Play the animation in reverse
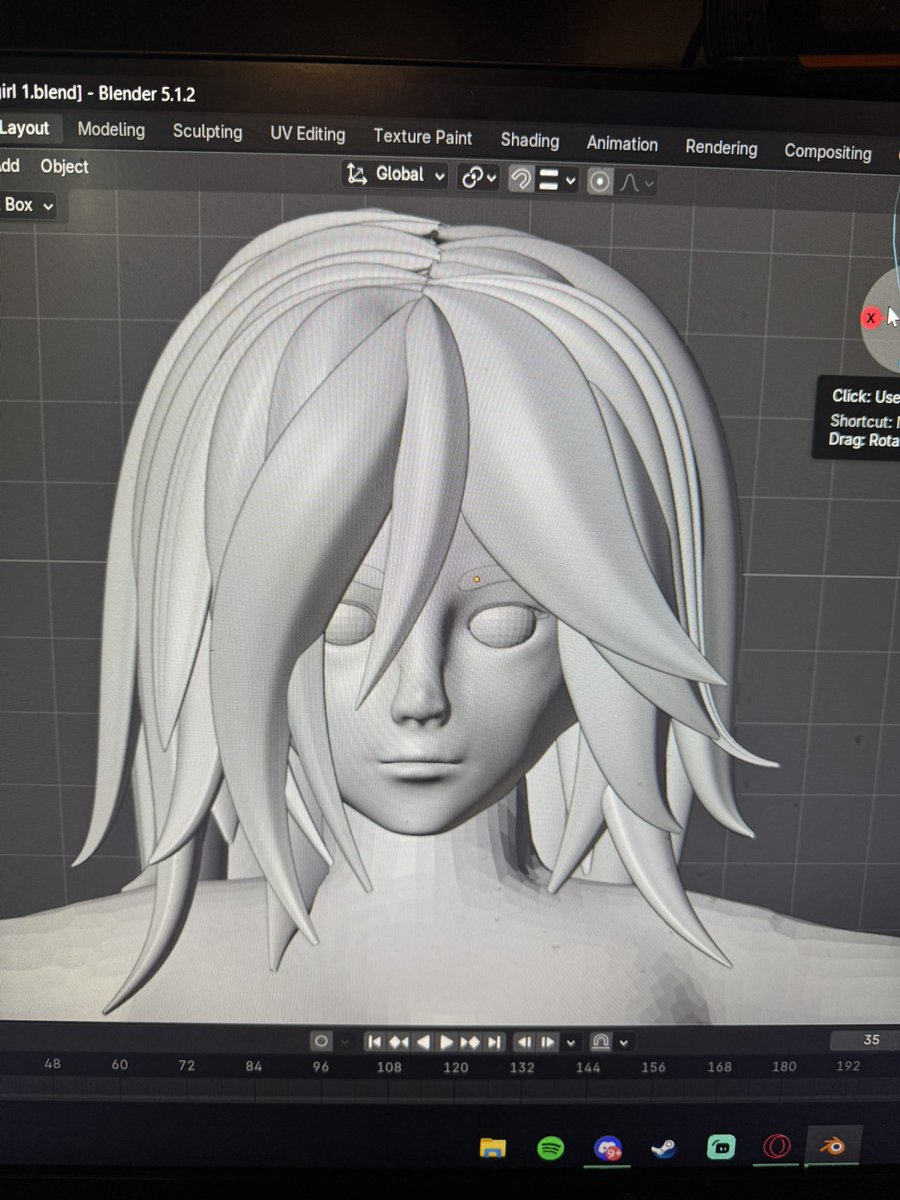The height and width of the screenshot is (1200, 900). [x=423, y=1042]
